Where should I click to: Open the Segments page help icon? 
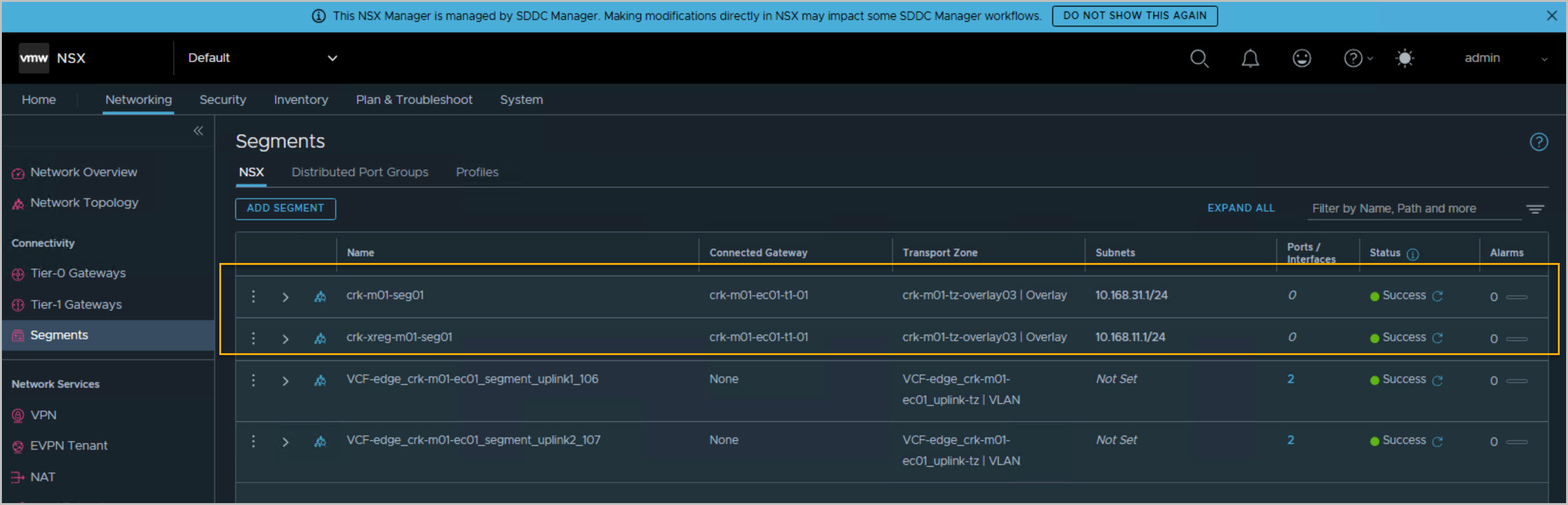pos(1538,142)
